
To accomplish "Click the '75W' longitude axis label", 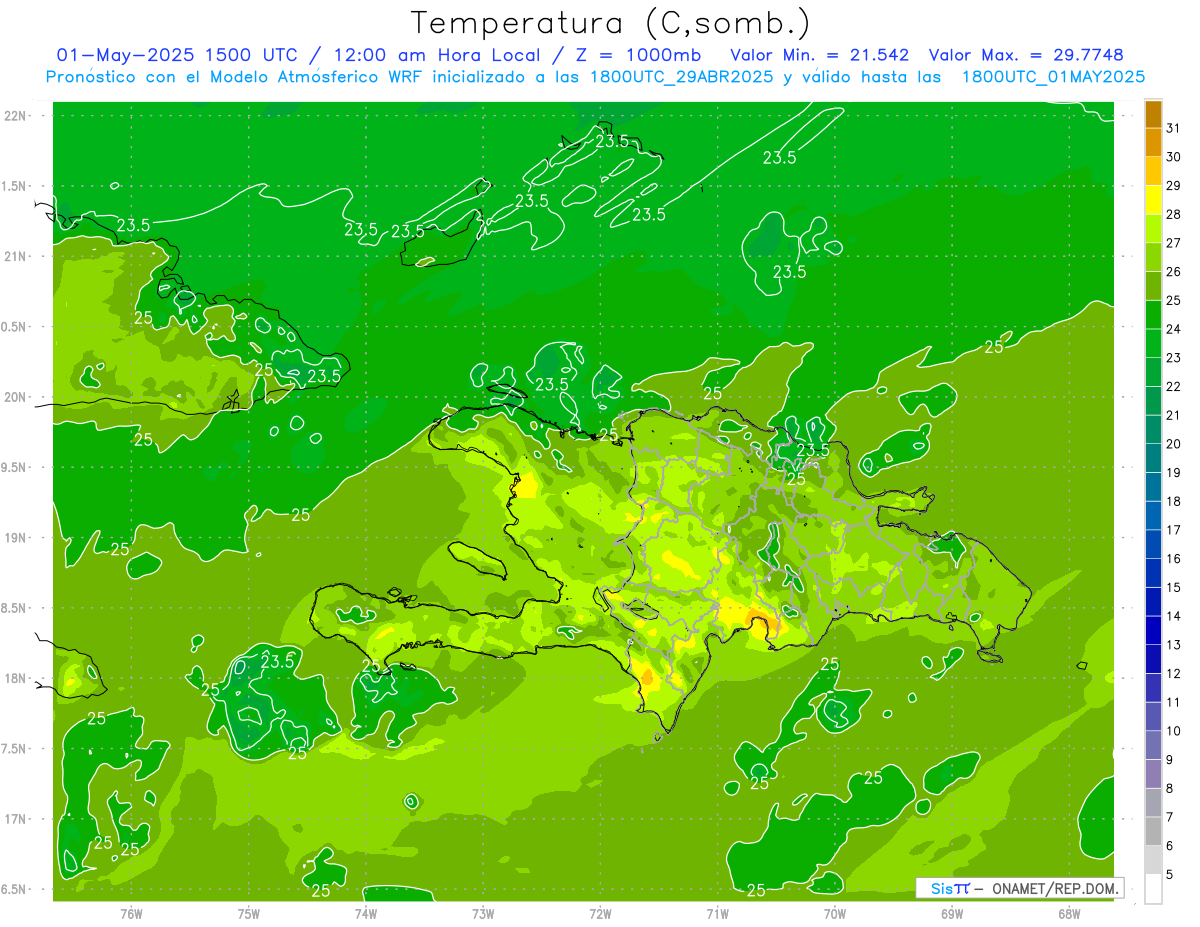I will pyautogui.click(x=249, y=914).
